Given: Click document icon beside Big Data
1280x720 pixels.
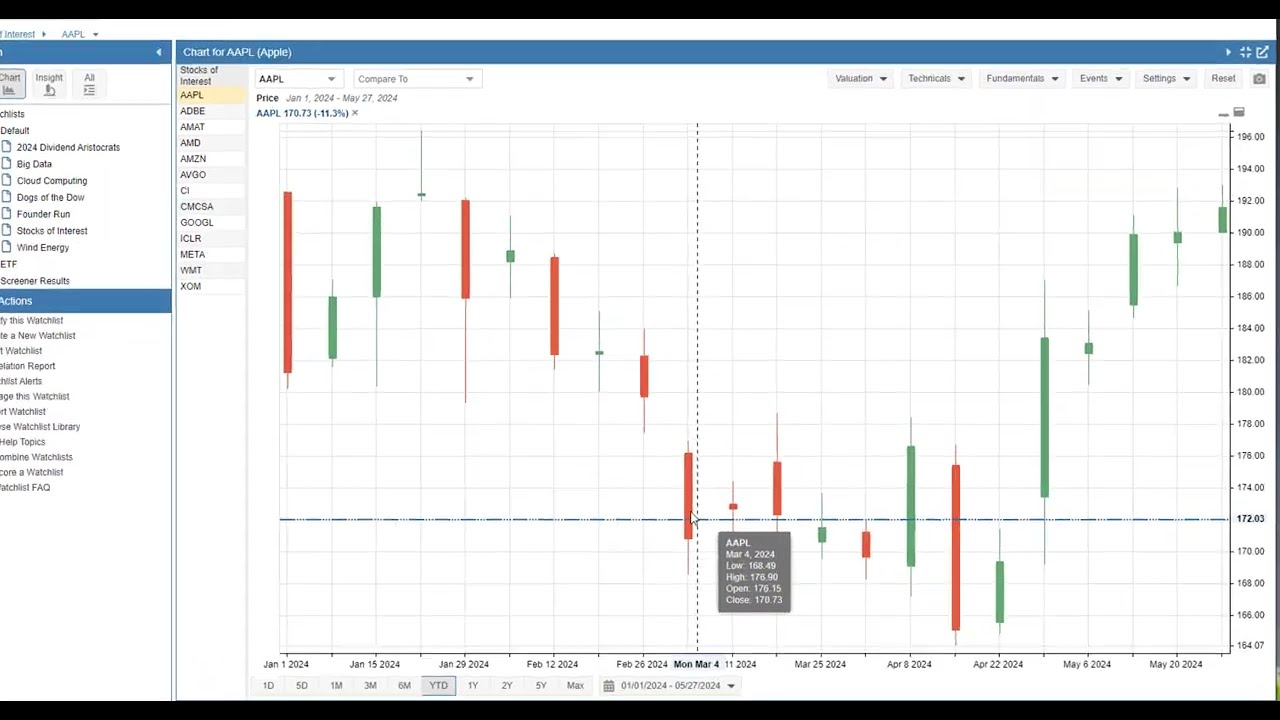Looking at the screenshot, I should (6, 164).
